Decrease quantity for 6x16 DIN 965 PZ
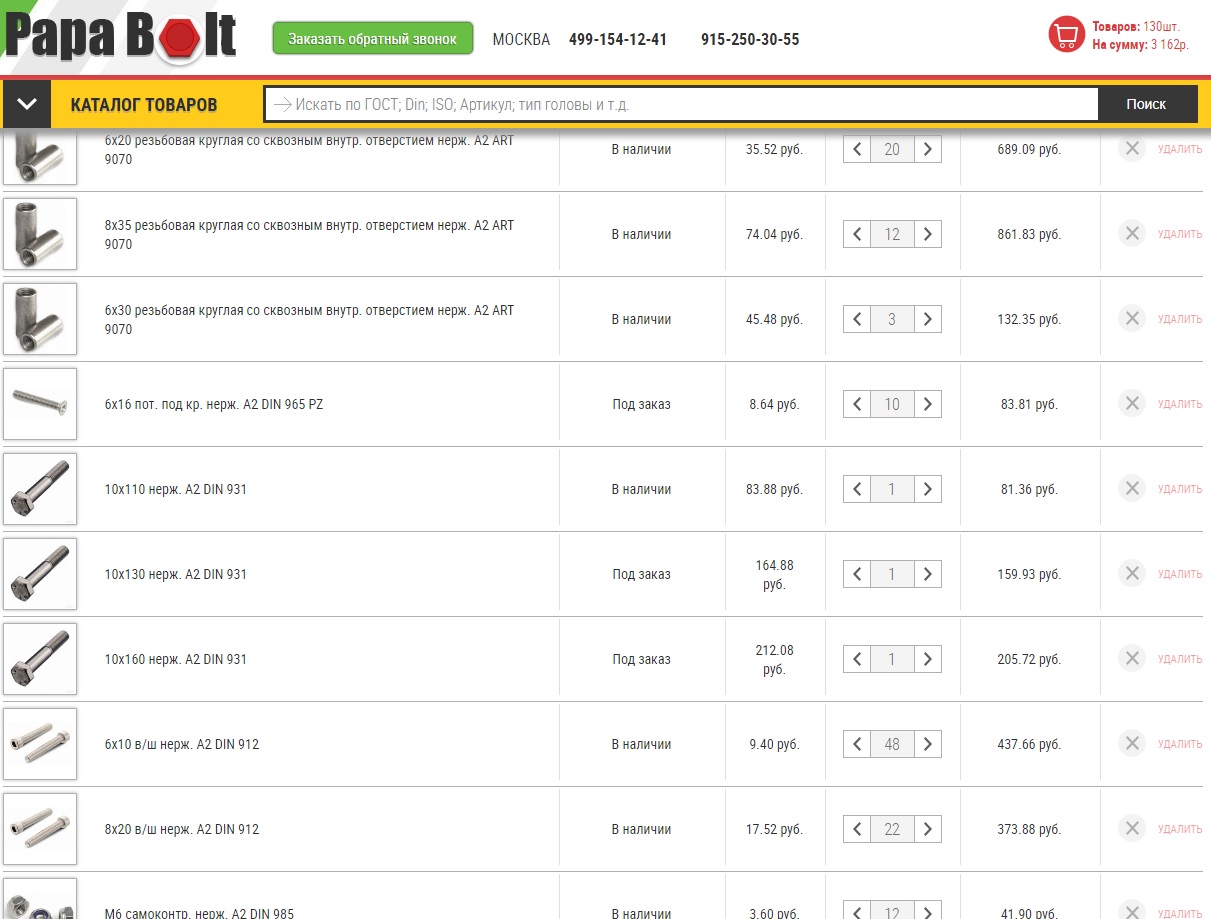The image size is (1211, 919). [857, 405]
